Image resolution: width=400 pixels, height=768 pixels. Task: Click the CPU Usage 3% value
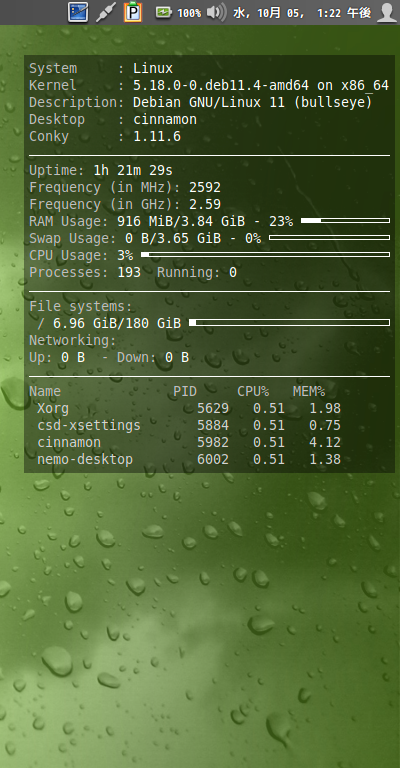(x=125, y=256)
